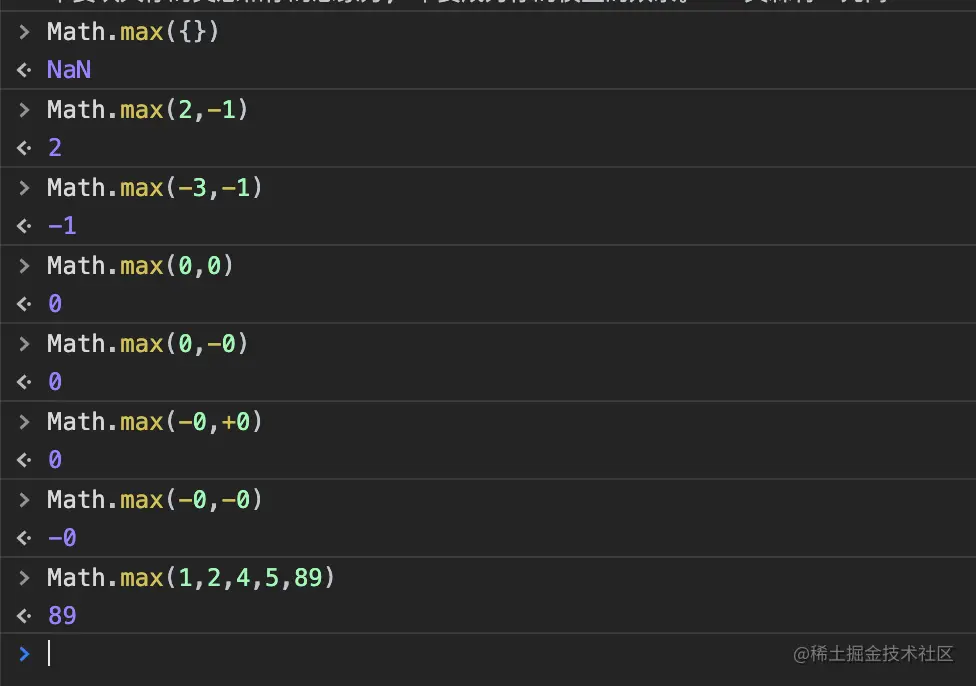
Task: Click output 0 below Math.max(-0,+0)
Action: coord(55,459)
